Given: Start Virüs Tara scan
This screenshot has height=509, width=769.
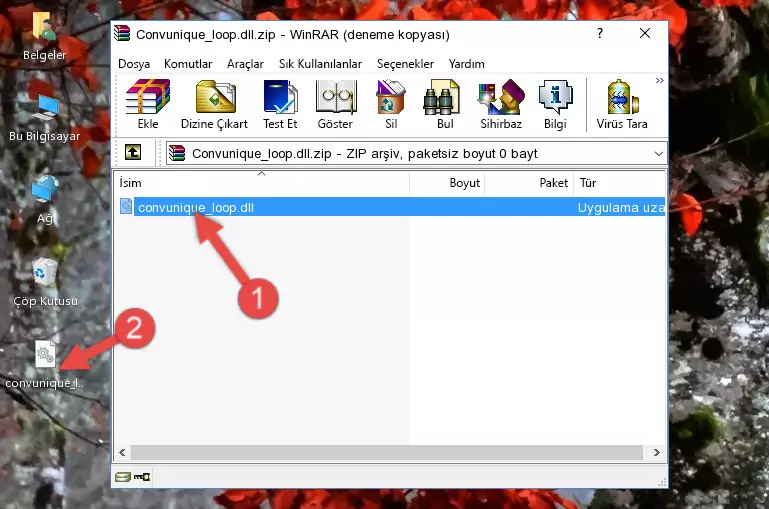Looking at the screenshot, I should (622, 104).
